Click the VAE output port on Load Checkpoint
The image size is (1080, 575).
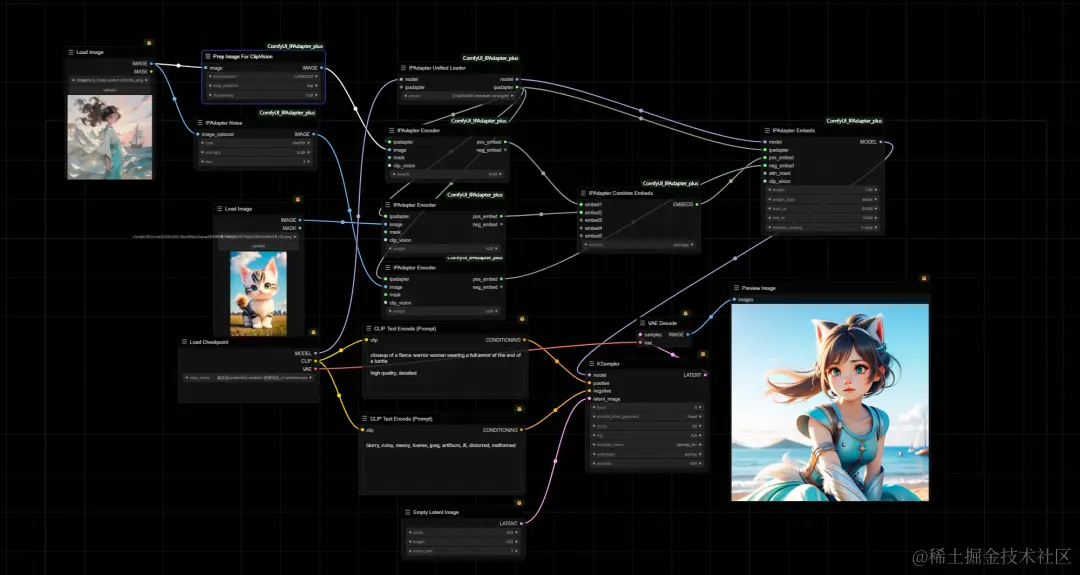click(x=315, y=368)
